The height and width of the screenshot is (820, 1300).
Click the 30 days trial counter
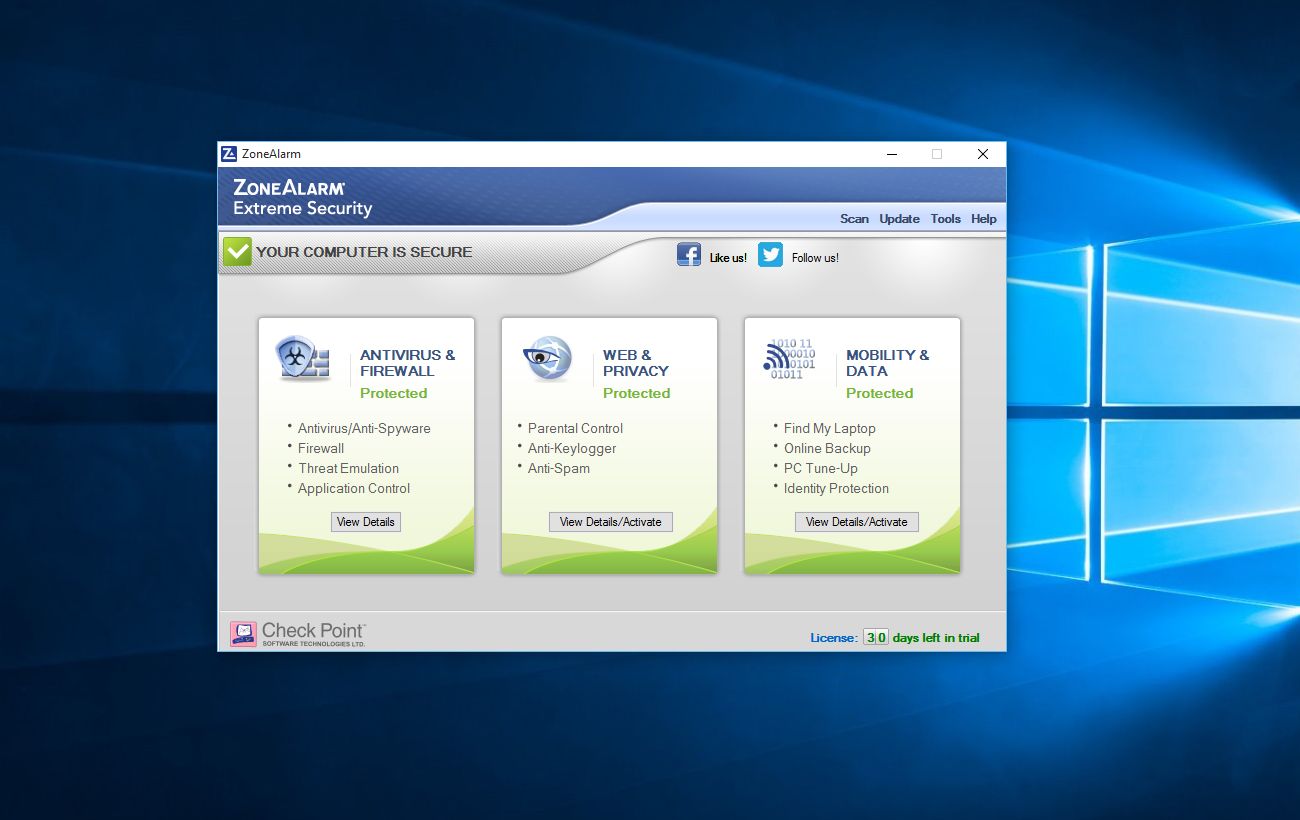[876, 637]
